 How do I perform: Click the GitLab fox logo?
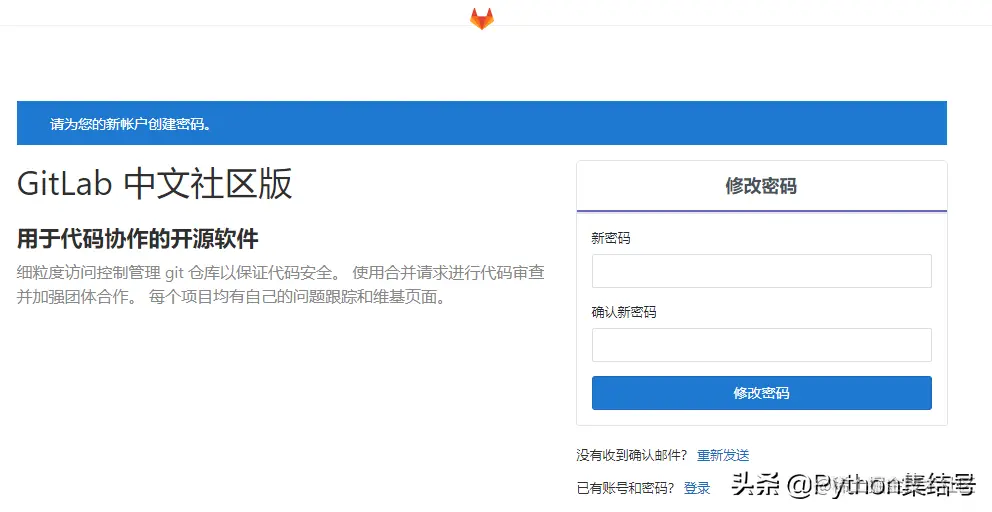[481, 18]
